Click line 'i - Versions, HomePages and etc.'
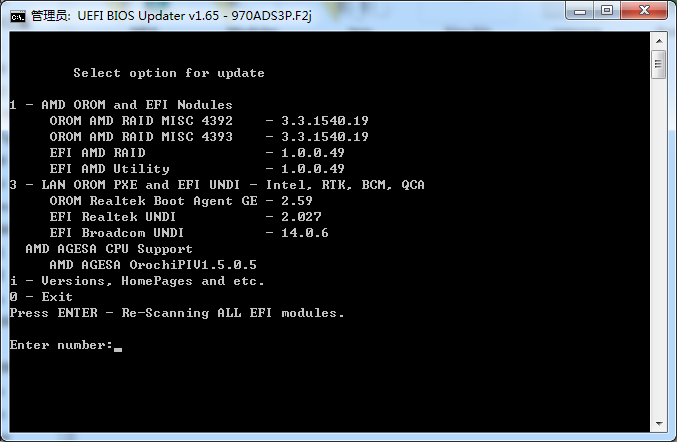This screenshot has width=677, height=442. 137,281
